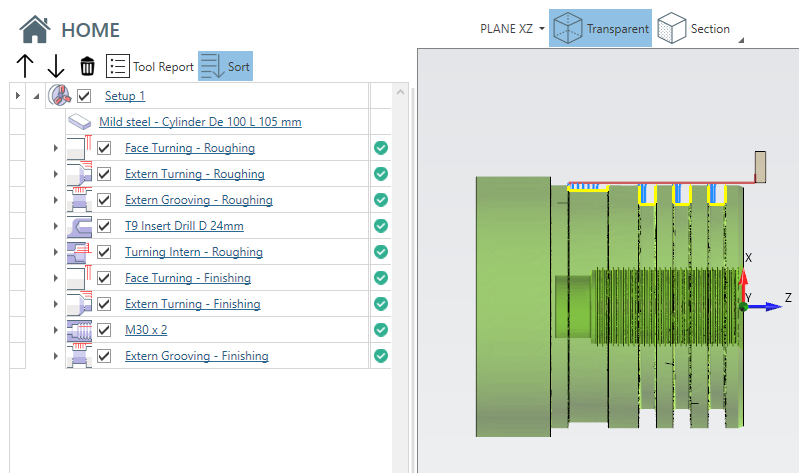The width and height of the screenshot is (799, 473).
Task: Click the Home house icon
Action: (x=36, y=29)
